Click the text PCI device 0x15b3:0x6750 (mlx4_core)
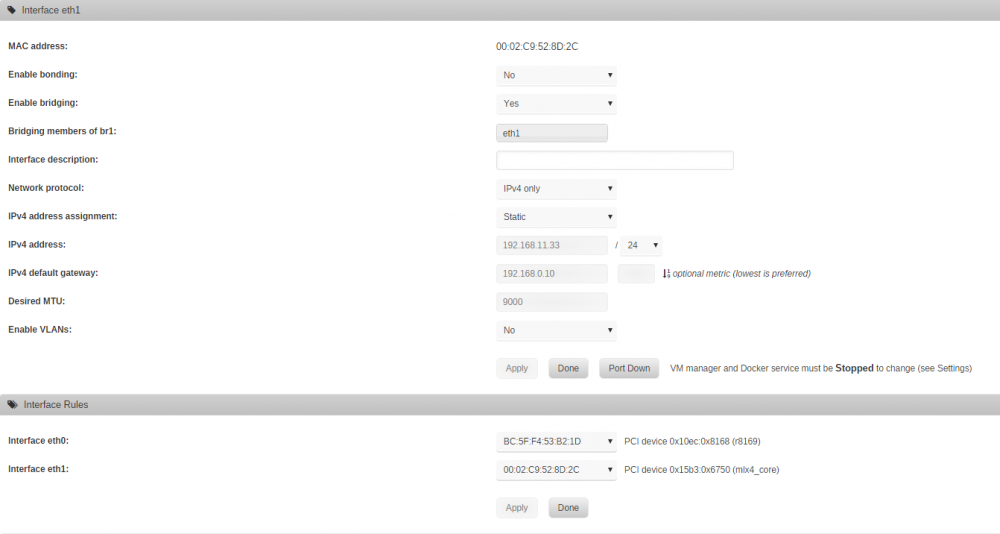The height and width of the screenshot is (534, 1000). pyautogui.click(x=702, y=470)
